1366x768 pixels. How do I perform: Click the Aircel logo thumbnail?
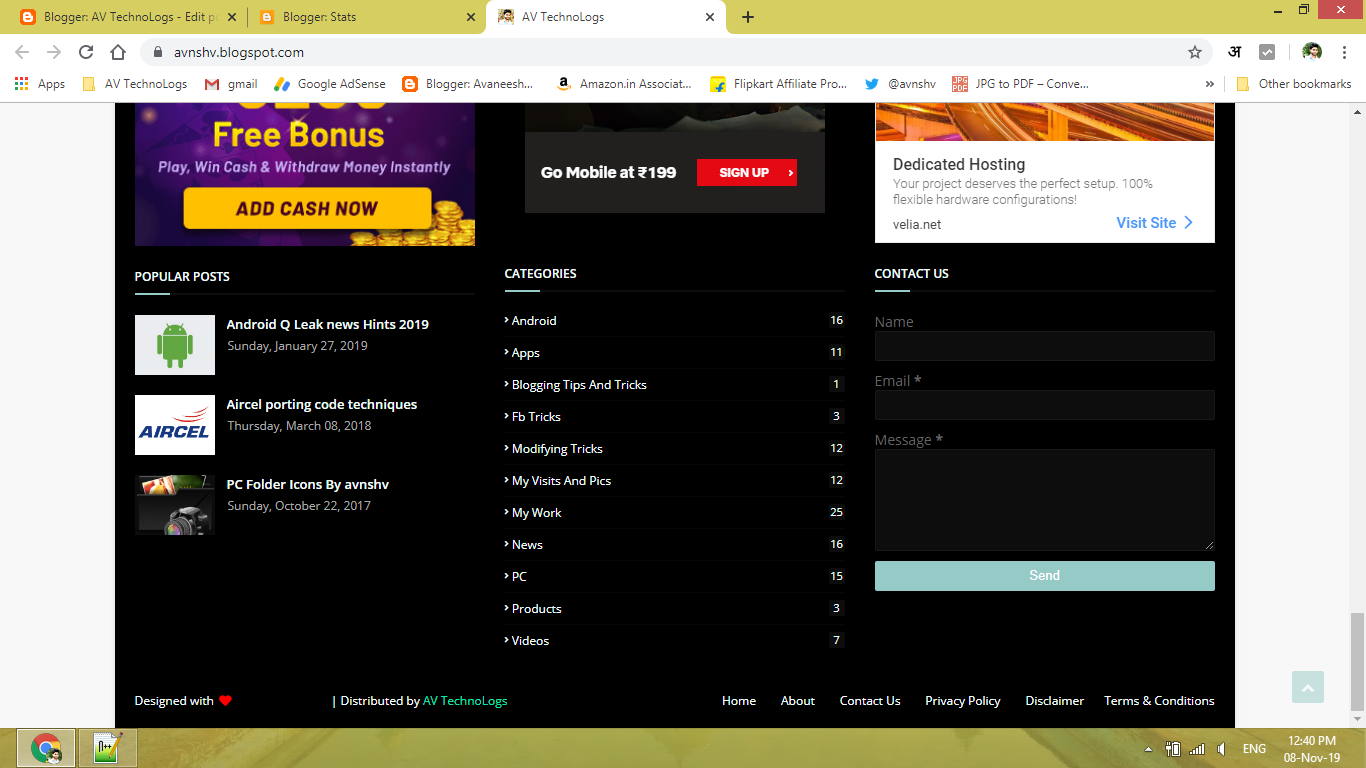coord(175,425)
